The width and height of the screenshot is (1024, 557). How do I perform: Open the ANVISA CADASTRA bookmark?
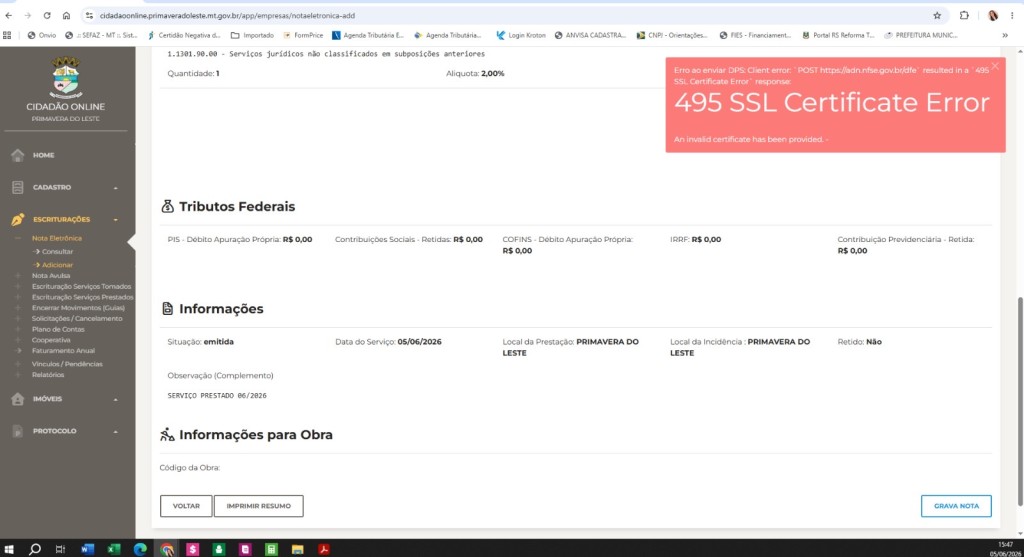(x=590, y=35)
